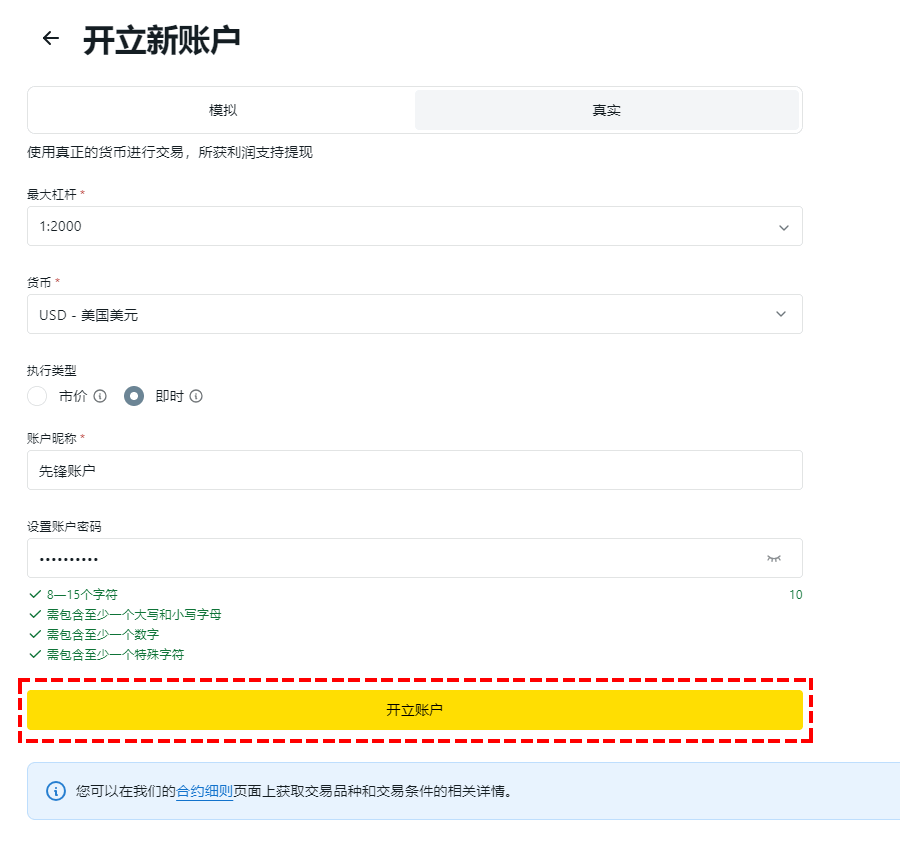Open the 最大杠杆 1:2000 dropdown
Viewport: 900px width, 845px height.
(x=414, y=226)
